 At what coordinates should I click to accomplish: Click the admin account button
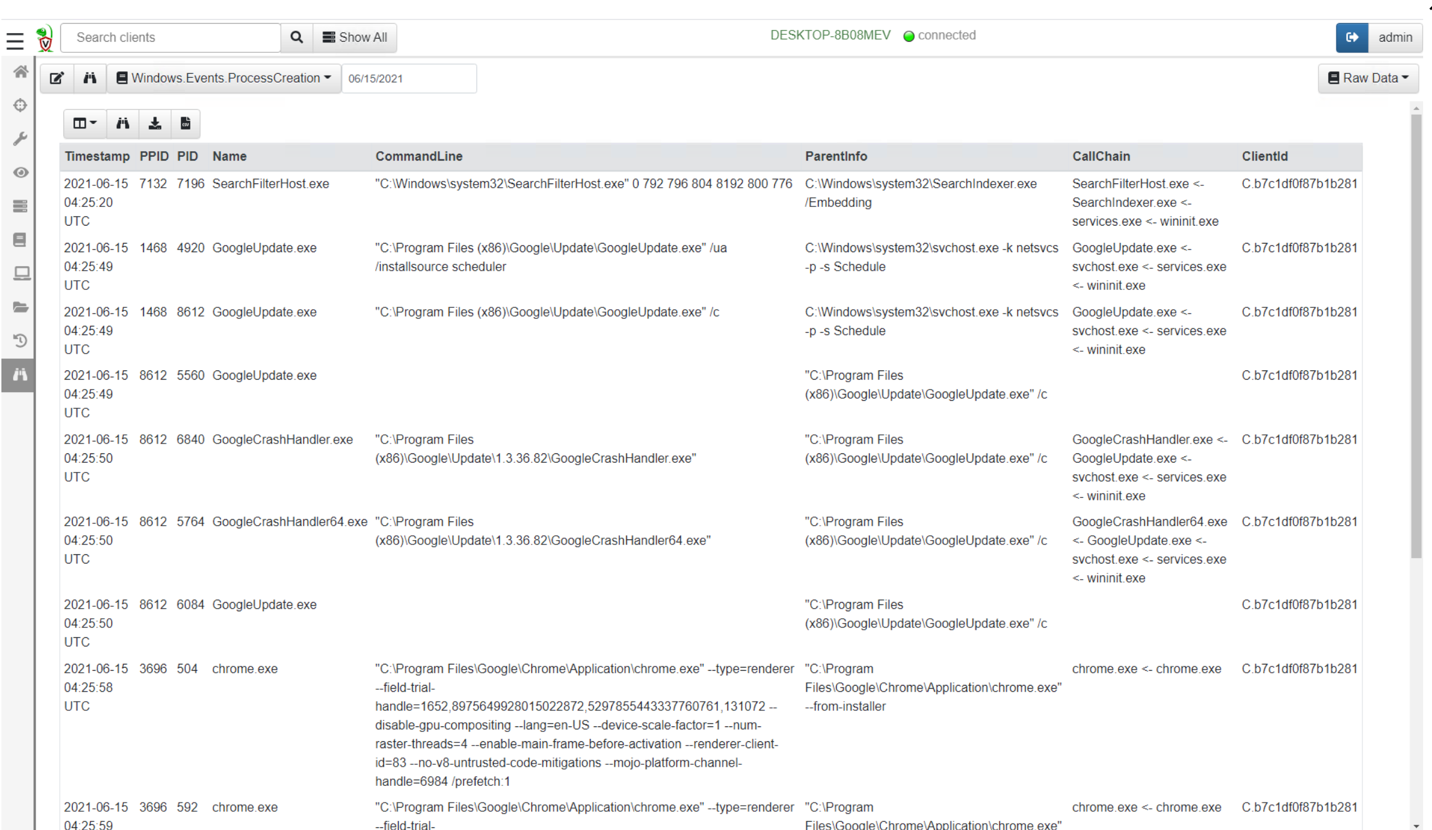[x=1395, y=37]
